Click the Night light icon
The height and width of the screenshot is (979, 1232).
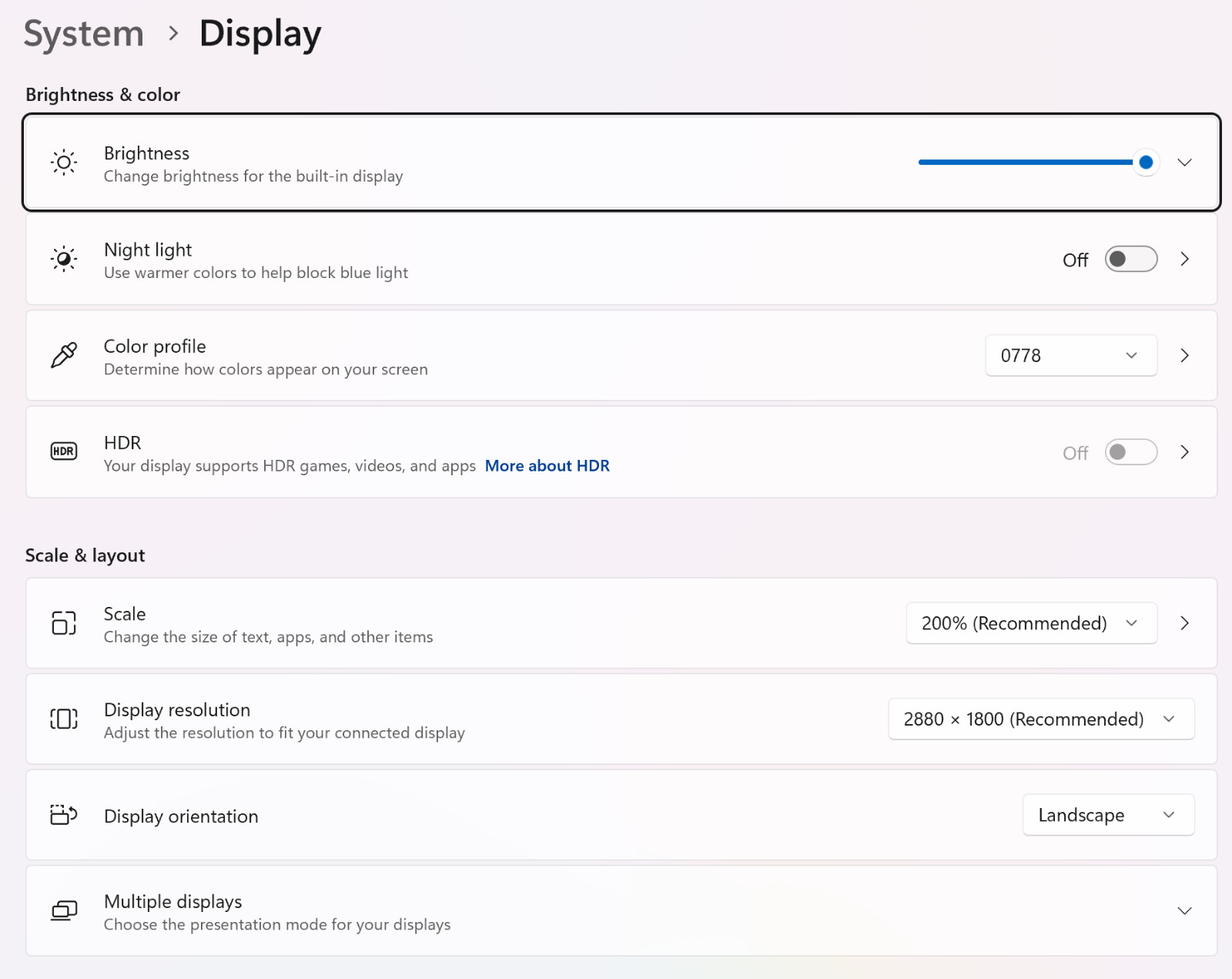(x=64, y=259)
